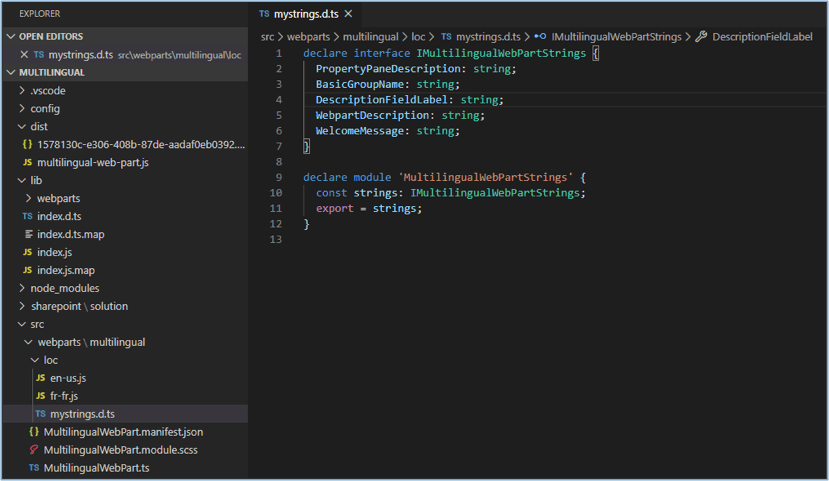
Task: Close the mystrings.d.ts editor tab
Action: [x=348, y=14]
